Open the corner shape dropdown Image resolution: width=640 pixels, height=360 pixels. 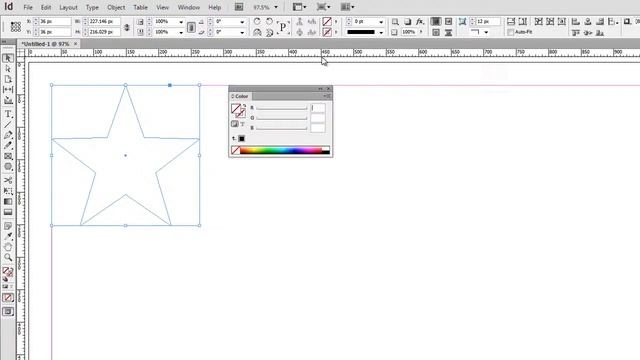(486, 32)
